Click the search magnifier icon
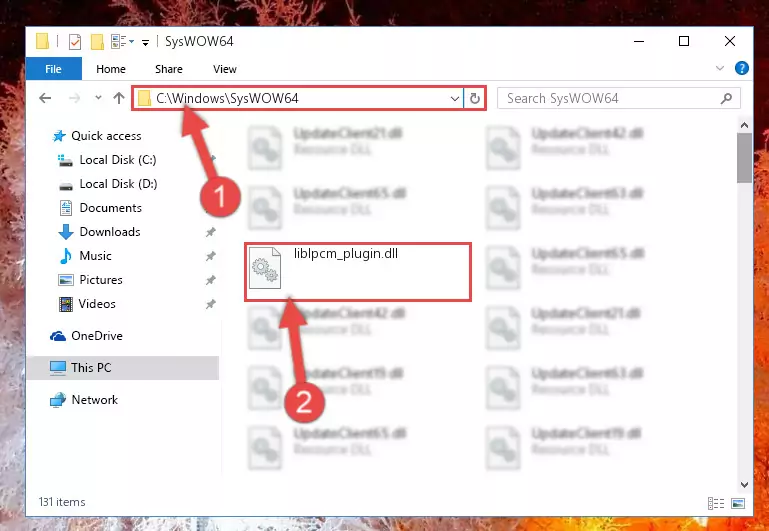Image resolution: width=769 pixels, height=531 pixels. click(x=726, y=99)
